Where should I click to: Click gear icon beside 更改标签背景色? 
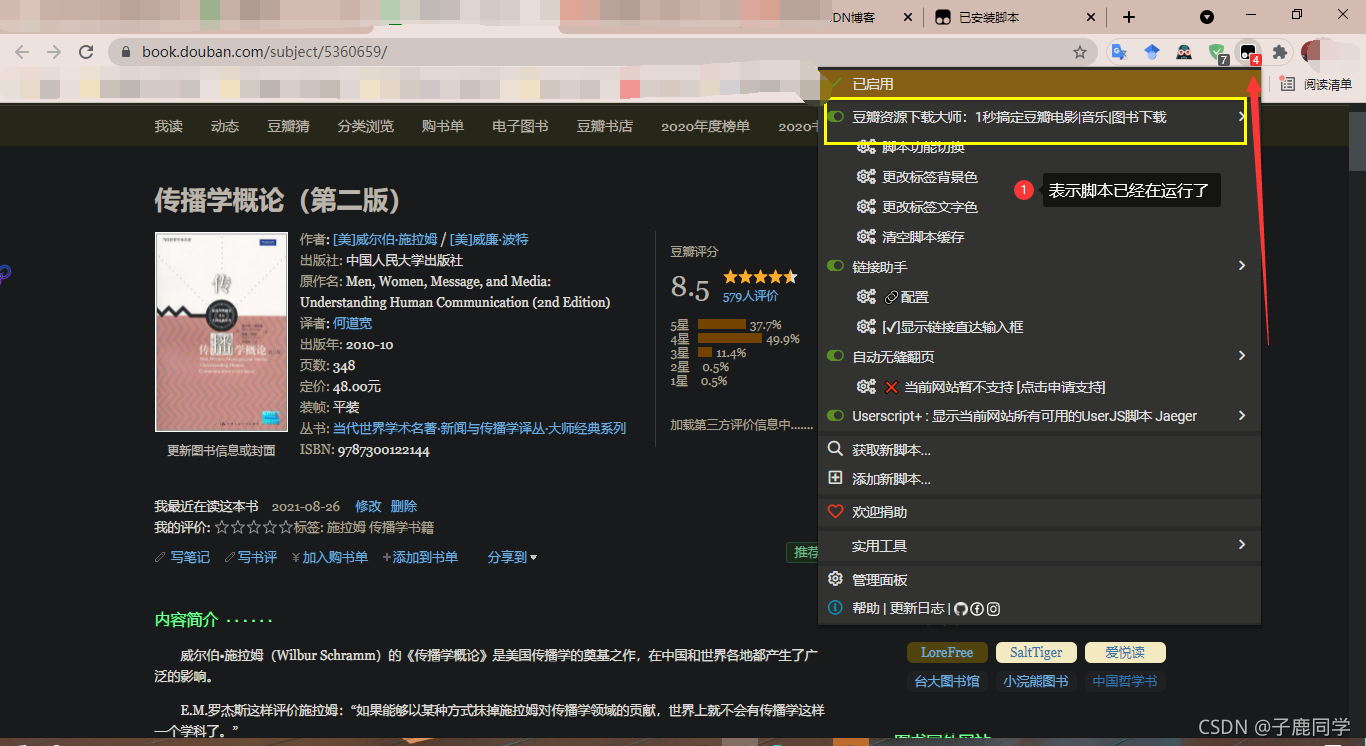[866, 177]
